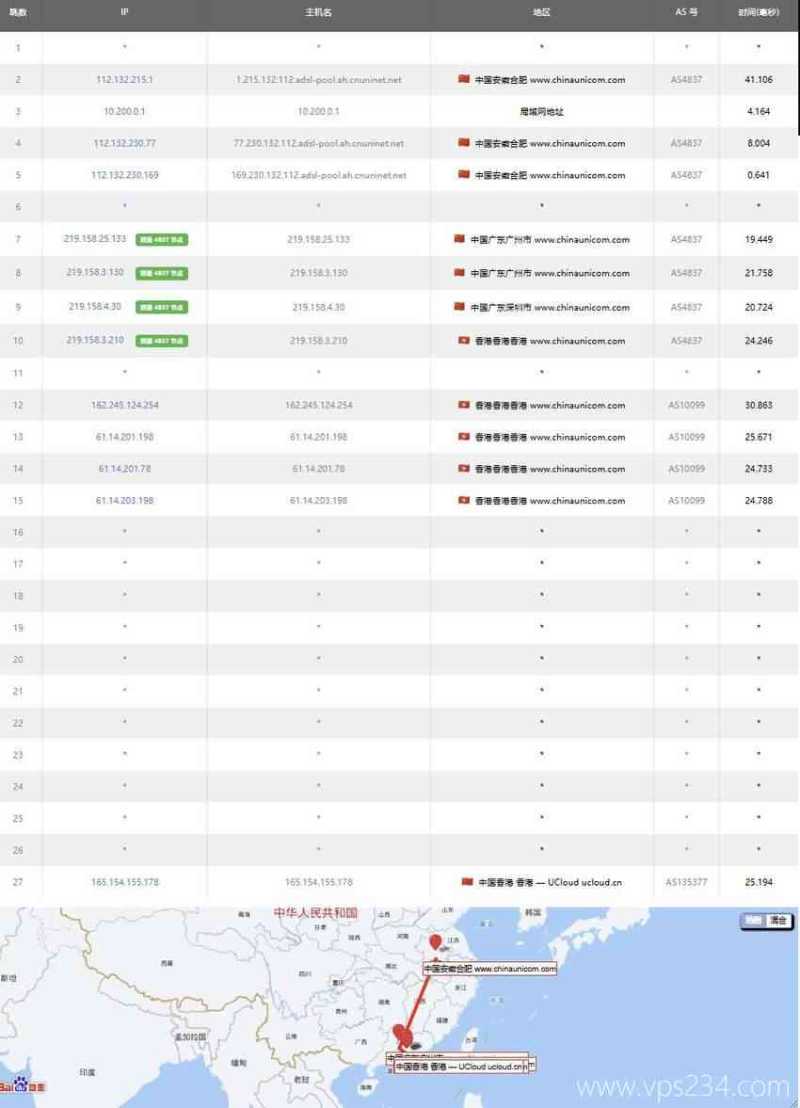
Task: Click the 时间(毫秒) column header
Action: (758, 12)
